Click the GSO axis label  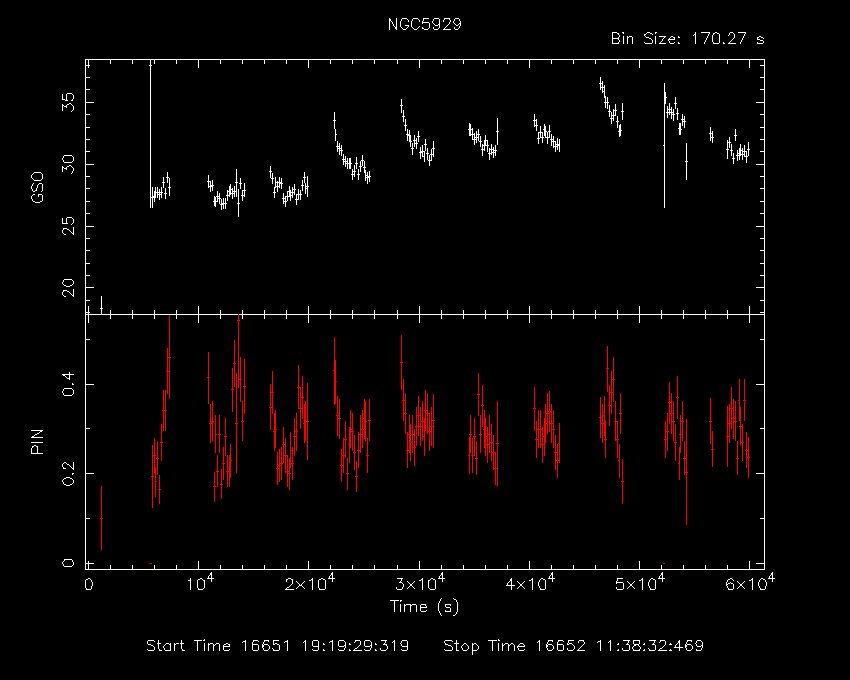pyautogui.click(x=37, y=187)
